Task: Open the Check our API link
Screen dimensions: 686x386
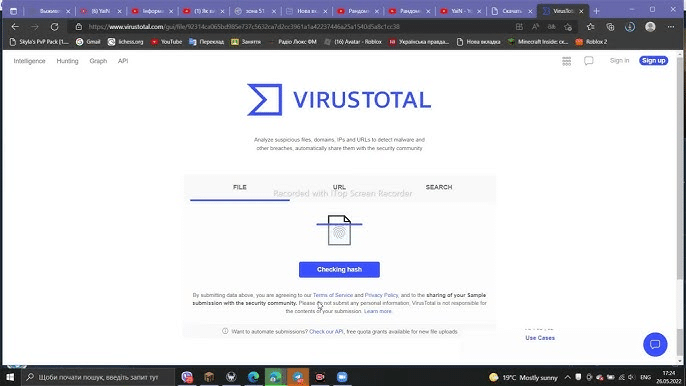Action: [x=326, y=332]
